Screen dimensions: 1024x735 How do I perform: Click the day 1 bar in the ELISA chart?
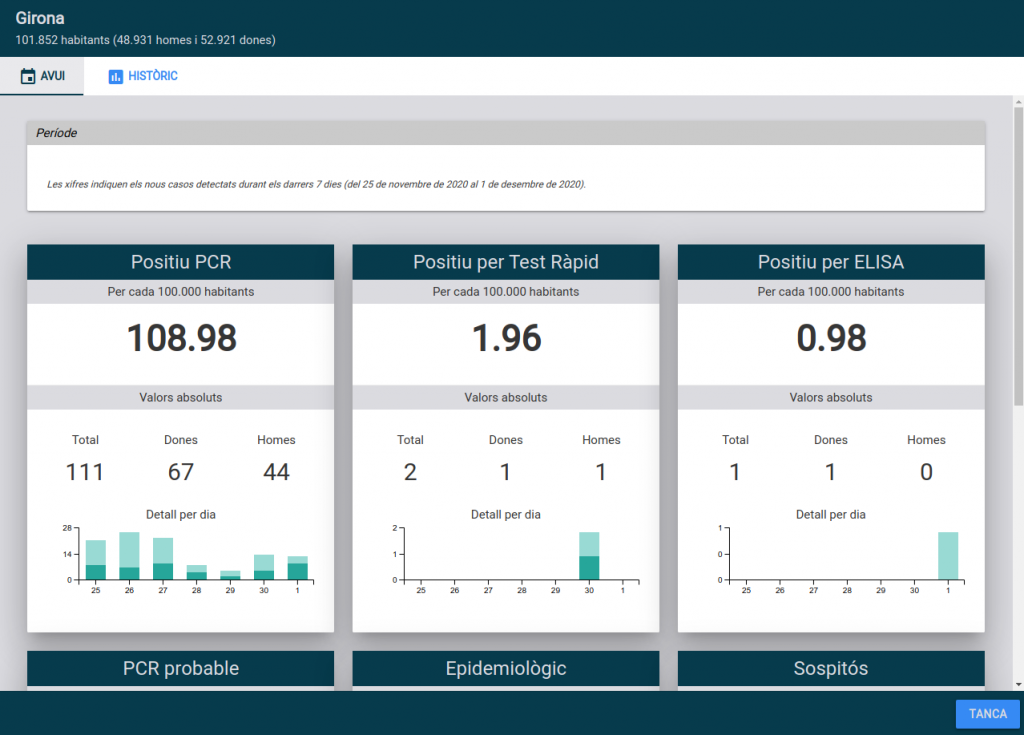948,556
